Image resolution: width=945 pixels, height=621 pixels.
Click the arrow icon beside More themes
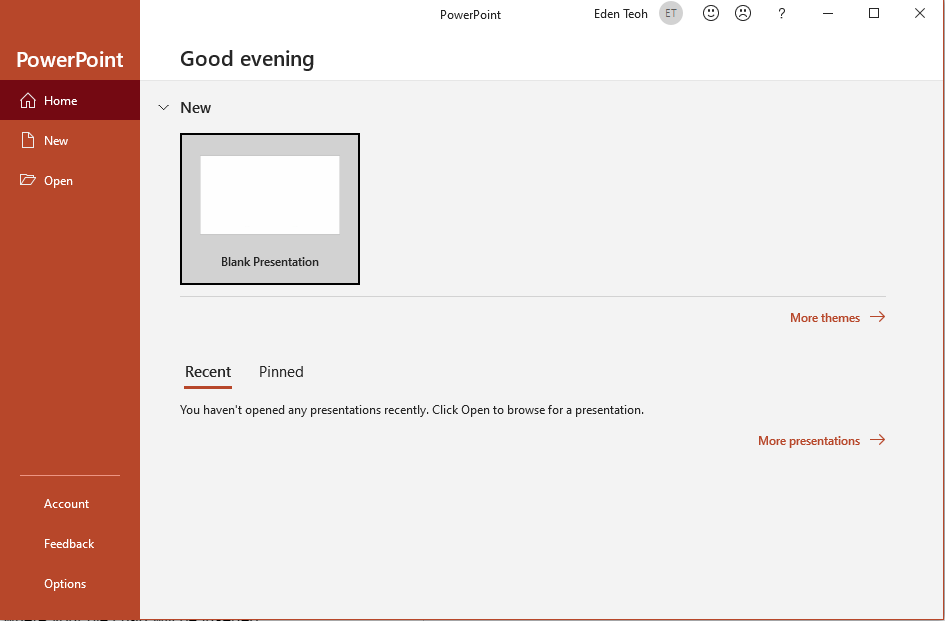(x=877, y=317)
